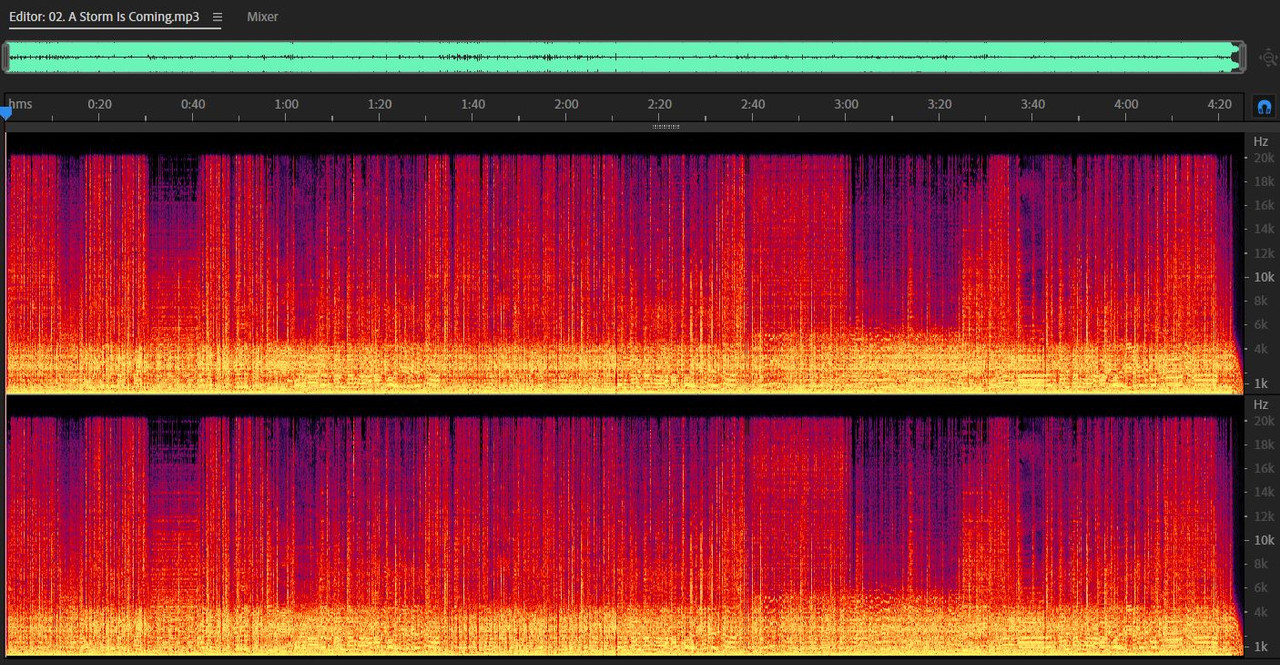
Task: Open the Editor panel menu icon
Action: click(217, 17)
